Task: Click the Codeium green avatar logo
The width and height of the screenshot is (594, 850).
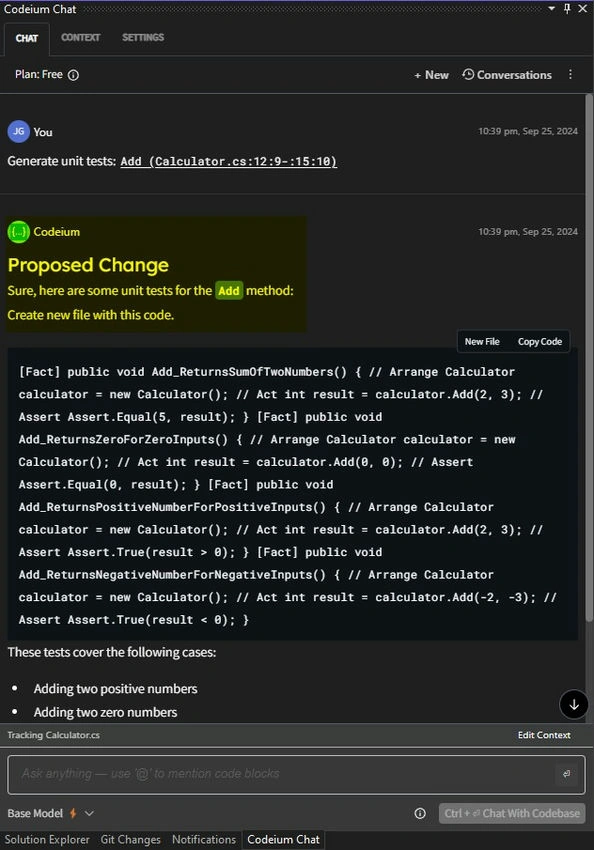Action: pyautogui.click(x=18, y=232)
